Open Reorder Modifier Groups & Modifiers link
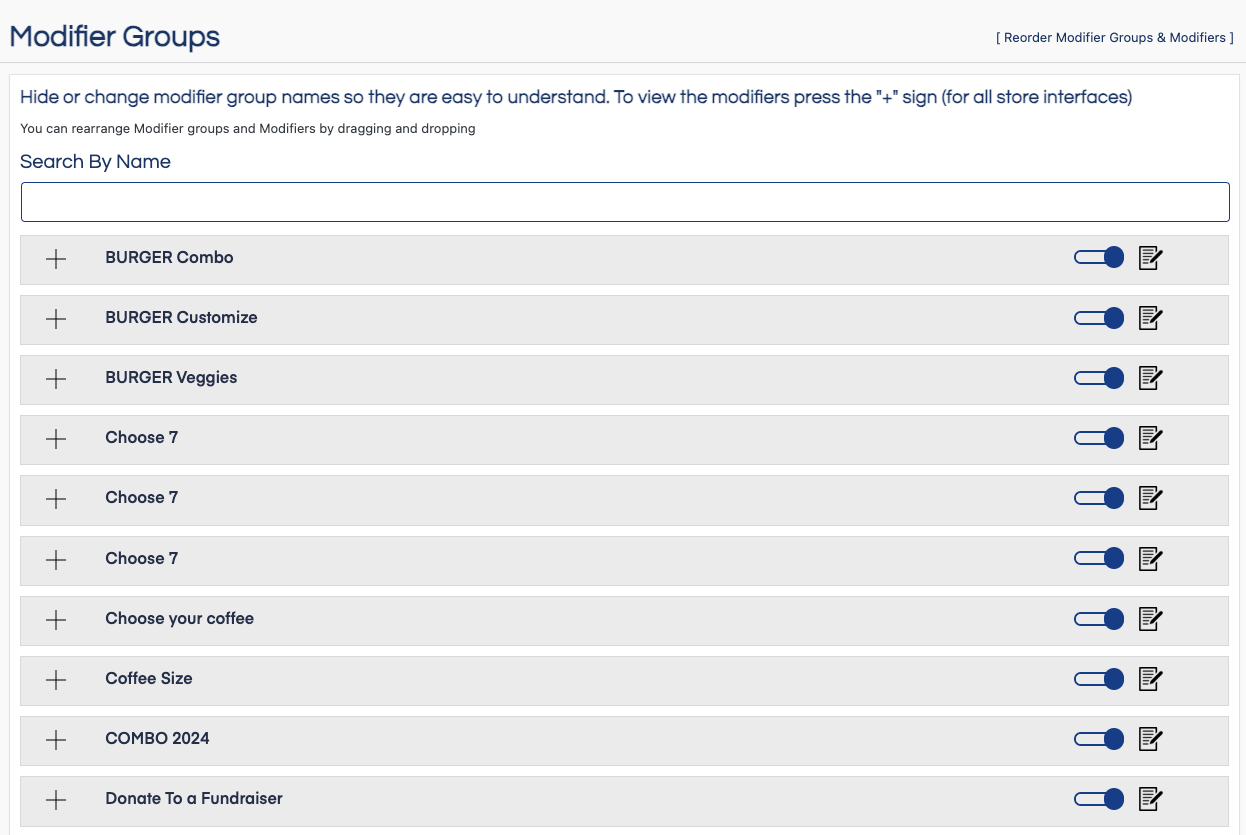 tap(1114, 38)
